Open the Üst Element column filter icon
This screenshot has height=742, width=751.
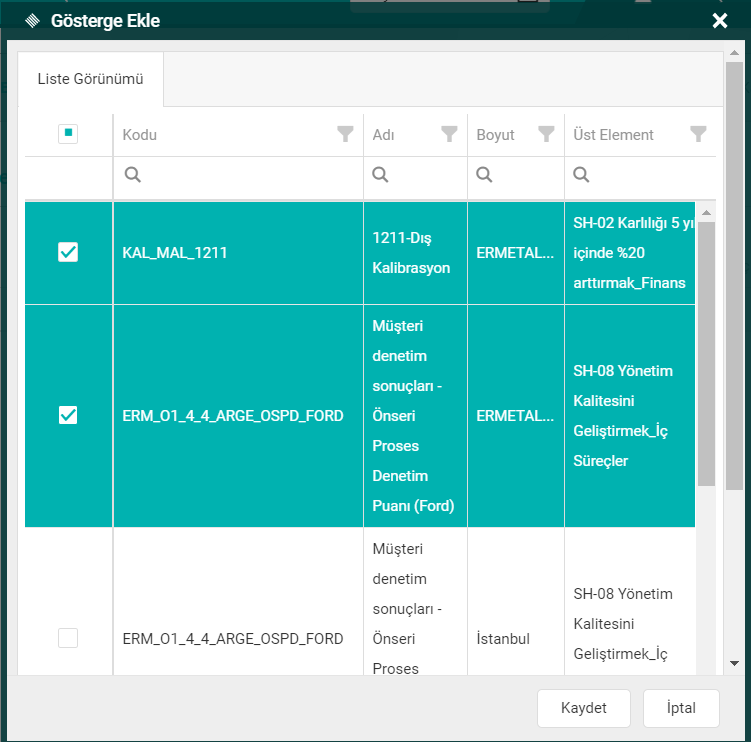(698, 134)
